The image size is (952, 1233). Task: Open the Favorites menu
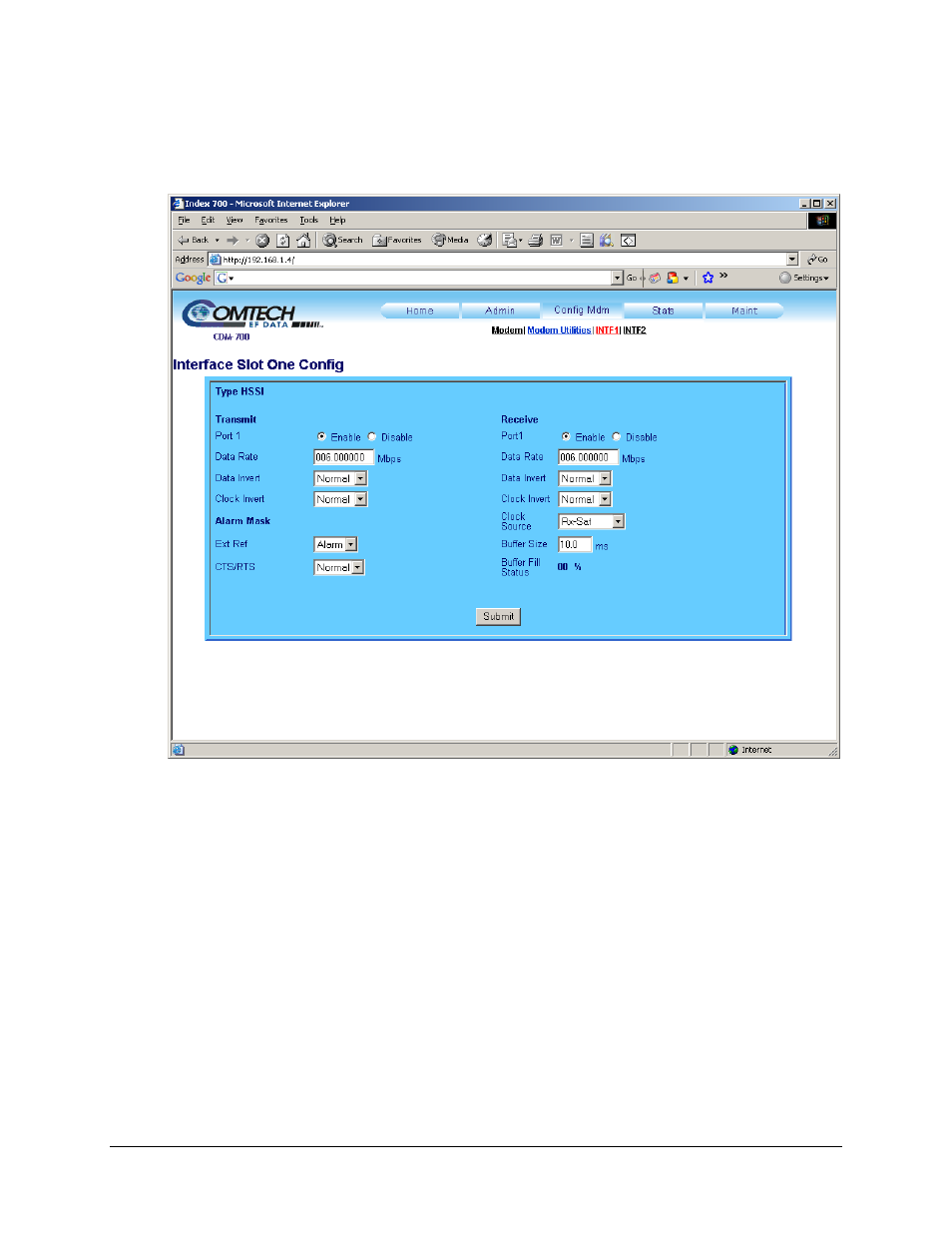point(271,221)
